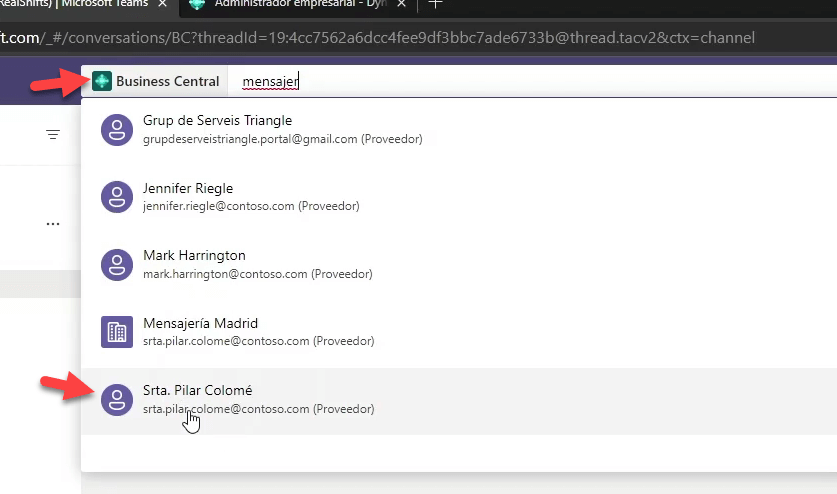This screenshot has width=837, height=494.
Task: Select the Jennifer Riegle search result
Action: pyautogui.click(x=250, y=197)
